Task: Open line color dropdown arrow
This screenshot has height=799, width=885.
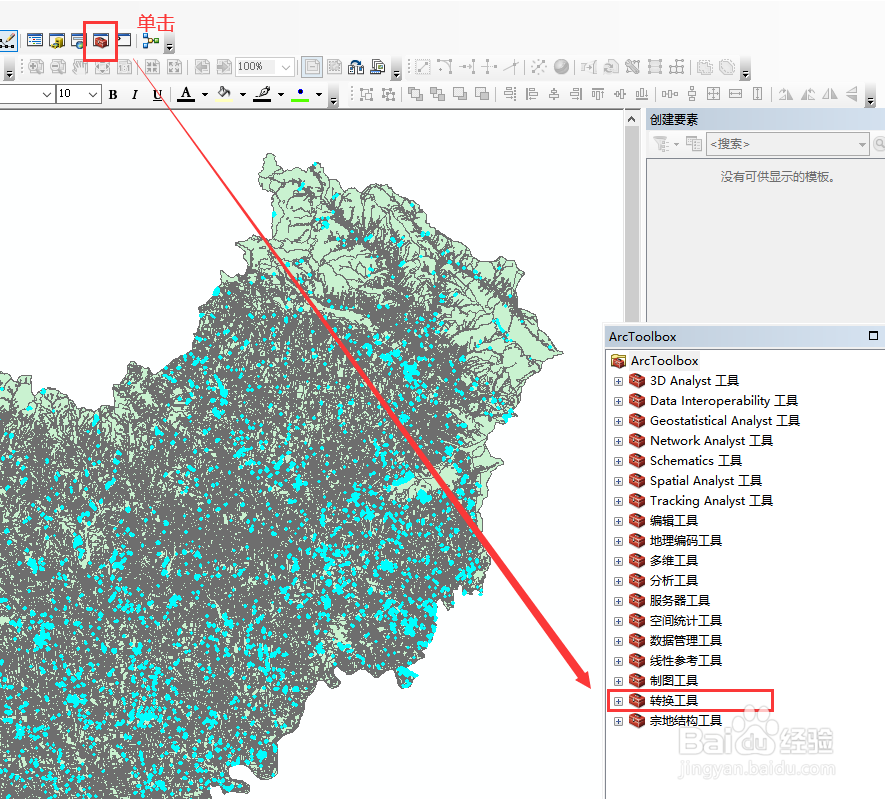Action: (x=281, y=94)
